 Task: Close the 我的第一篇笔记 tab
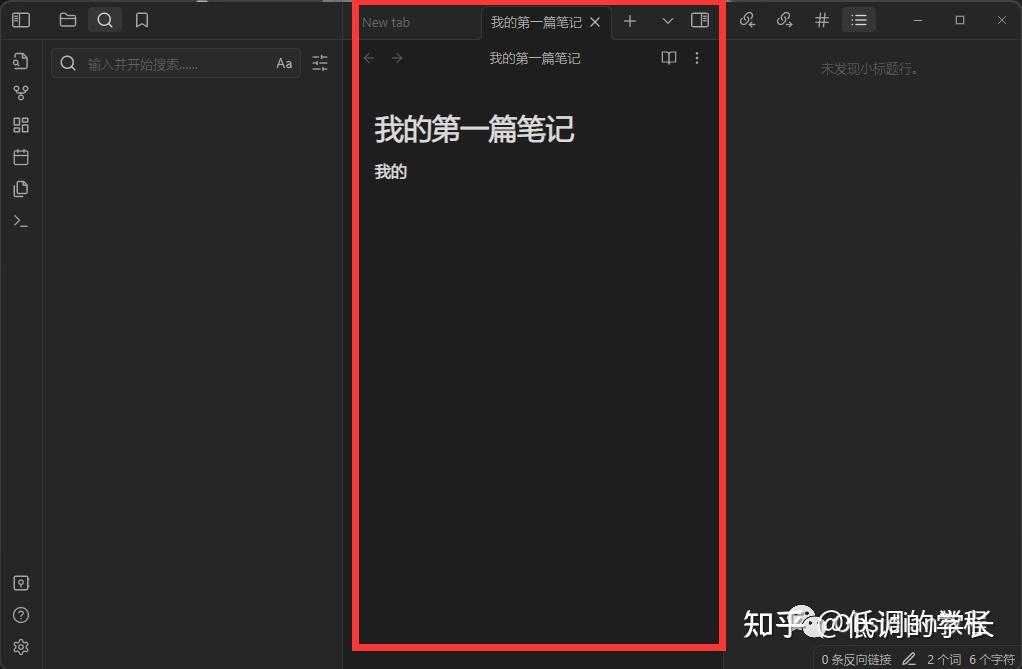point(595,22)
